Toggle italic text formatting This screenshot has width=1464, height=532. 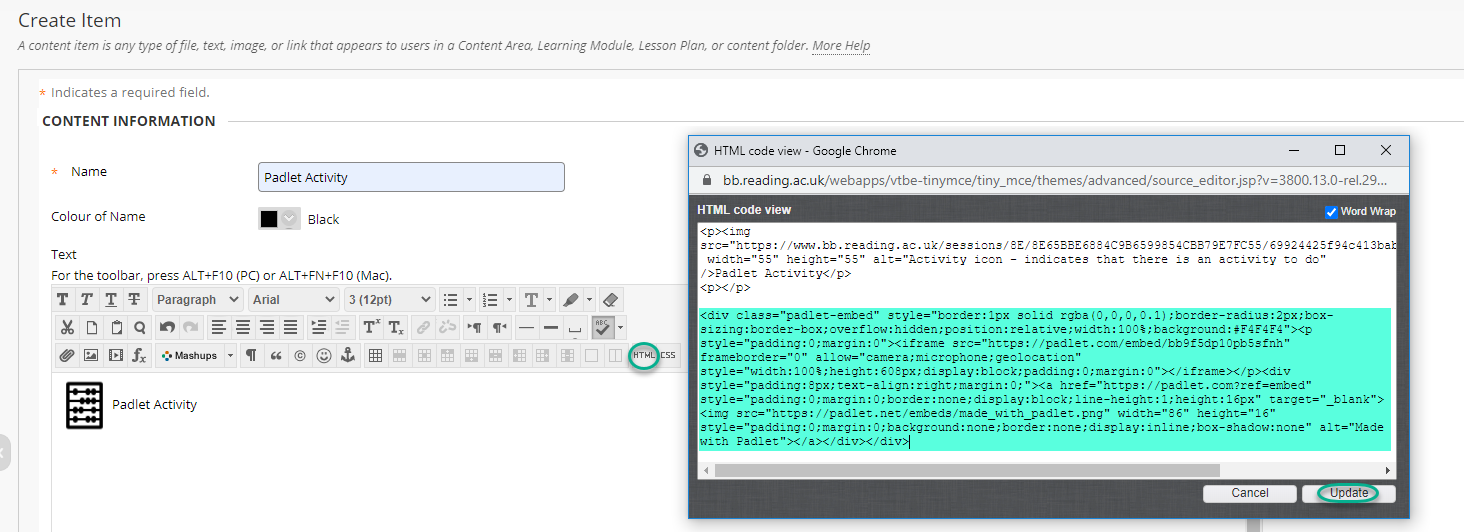click(86, 299)
